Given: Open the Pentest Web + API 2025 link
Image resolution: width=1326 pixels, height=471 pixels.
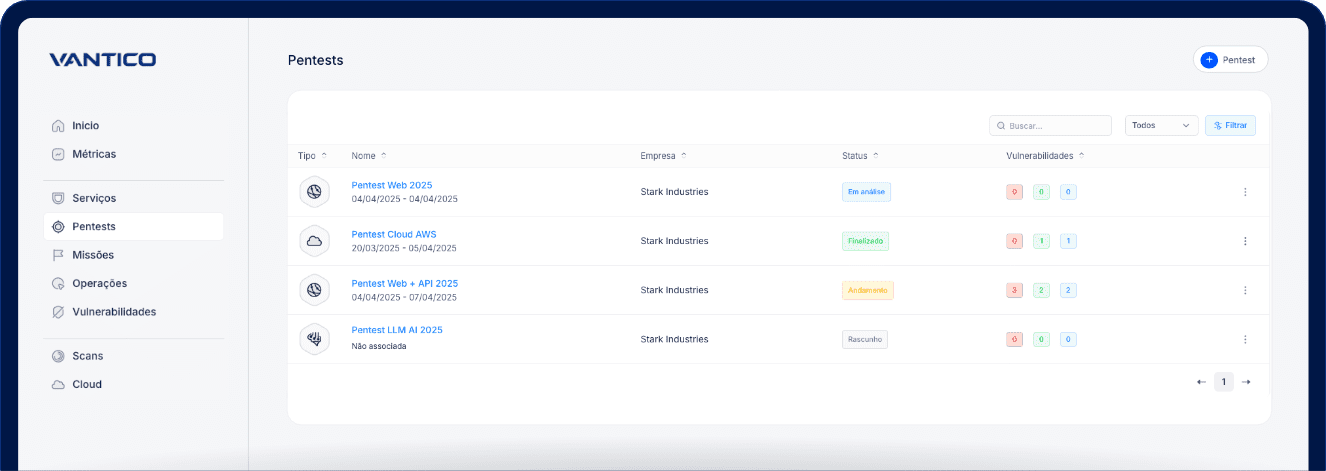Looking at the screenshot, I should (x=404, y=284).
